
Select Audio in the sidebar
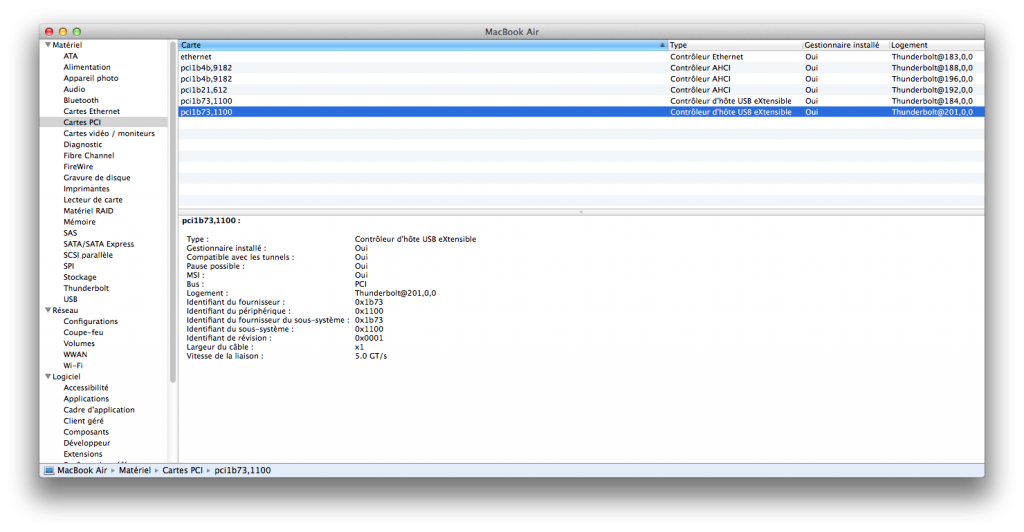coord(74,89)
